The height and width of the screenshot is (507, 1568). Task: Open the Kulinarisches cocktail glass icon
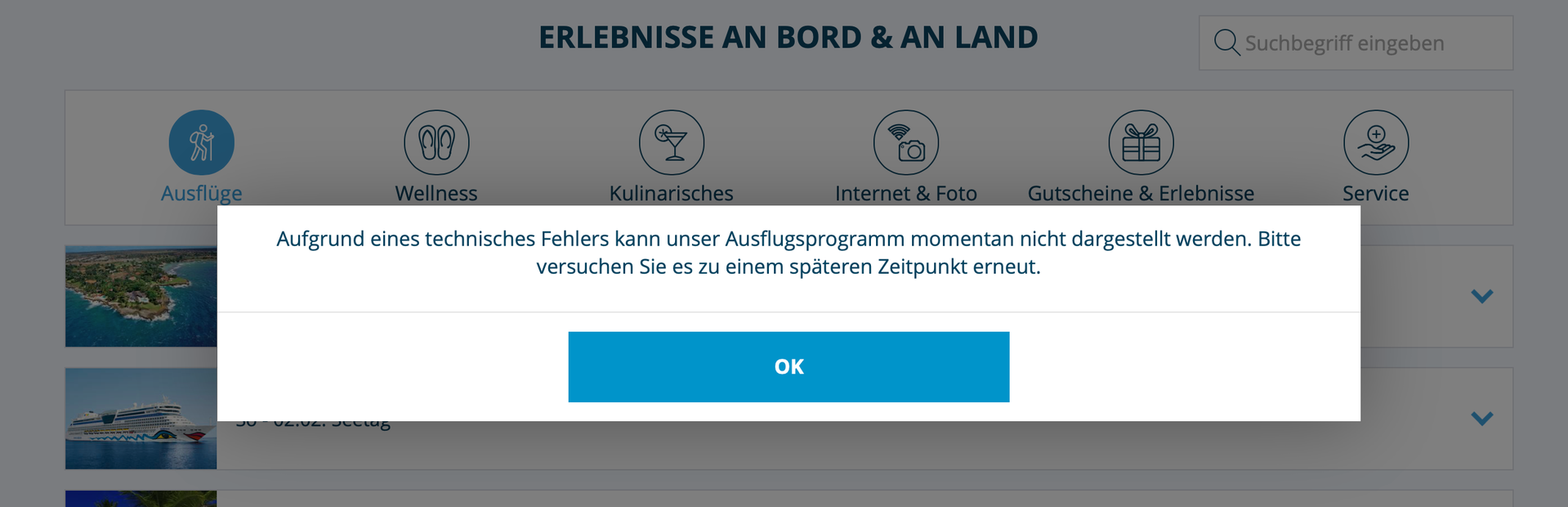click(x=671, y=142)
